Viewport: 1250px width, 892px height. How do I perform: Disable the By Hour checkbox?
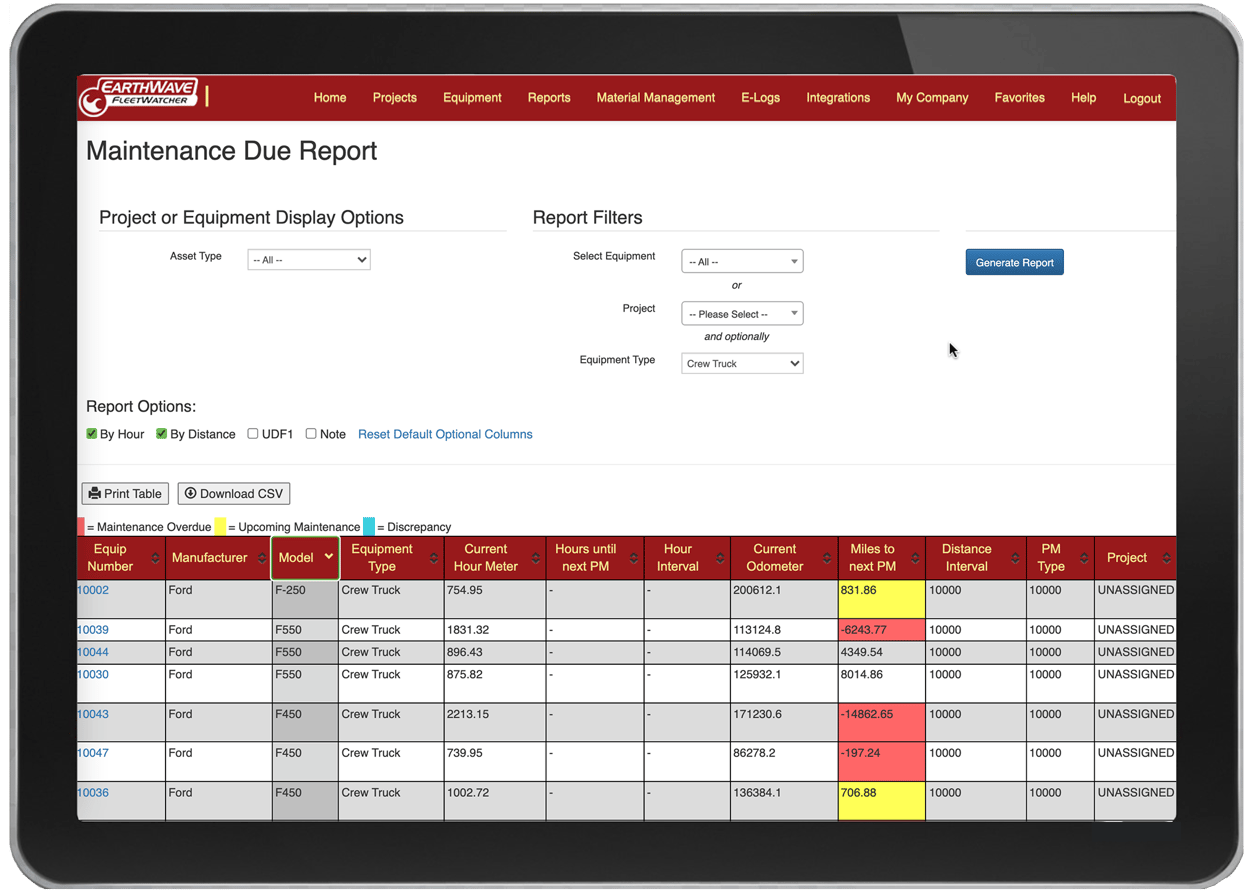(x=90, y=434)
